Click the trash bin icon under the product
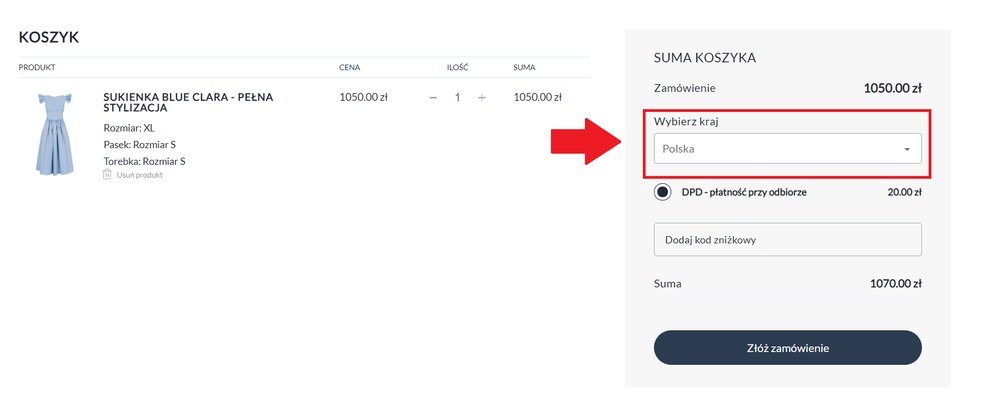Viewport: 1000px width, 405px height. pyautogui.click(x=107, y=174)
